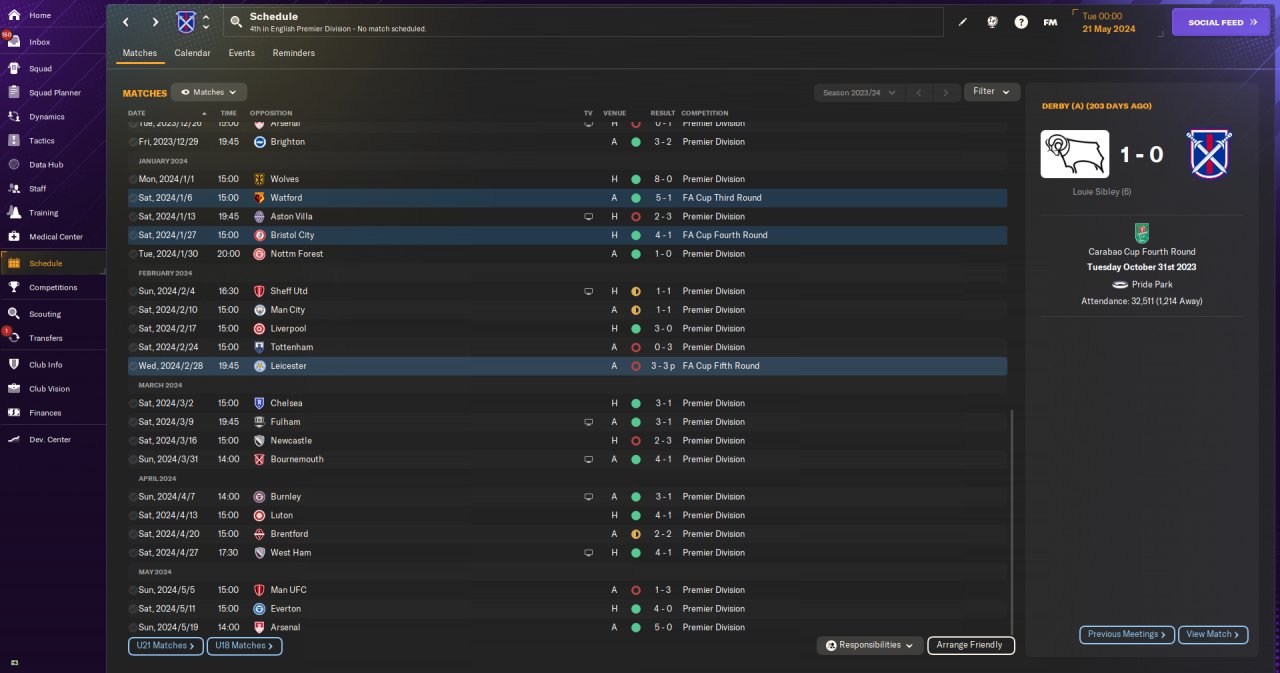Open the Home sidebar icon

click(14, 15)
